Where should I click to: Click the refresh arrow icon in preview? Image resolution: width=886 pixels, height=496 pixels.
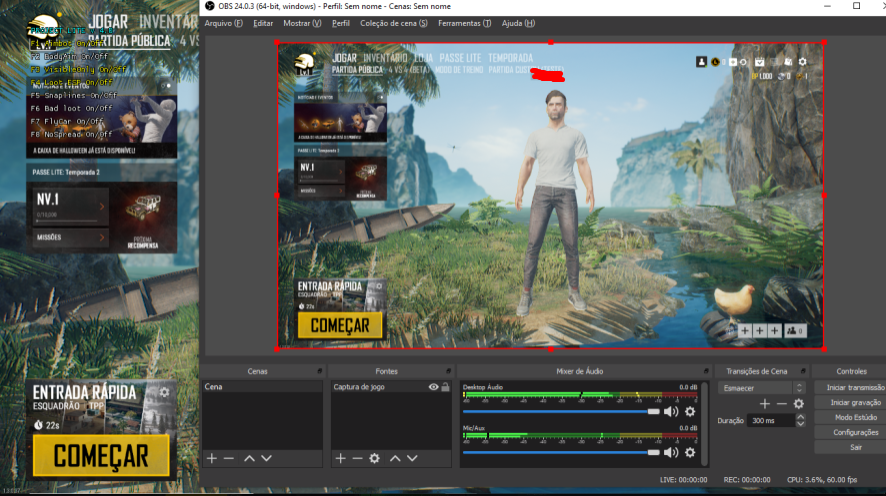pyautogui.click(x=743, y=62)
